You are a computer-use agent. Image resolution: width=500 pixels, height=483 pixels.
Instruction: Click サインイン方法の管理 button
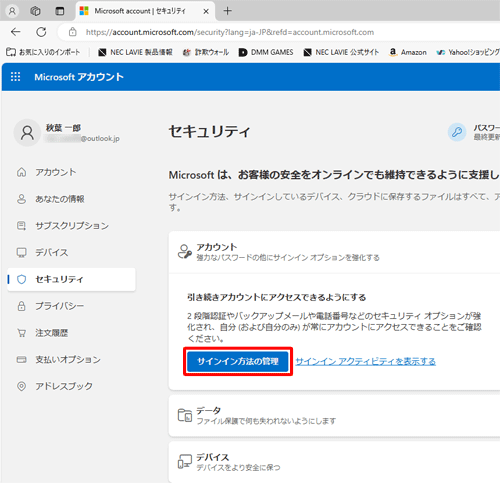coord(238,361)
